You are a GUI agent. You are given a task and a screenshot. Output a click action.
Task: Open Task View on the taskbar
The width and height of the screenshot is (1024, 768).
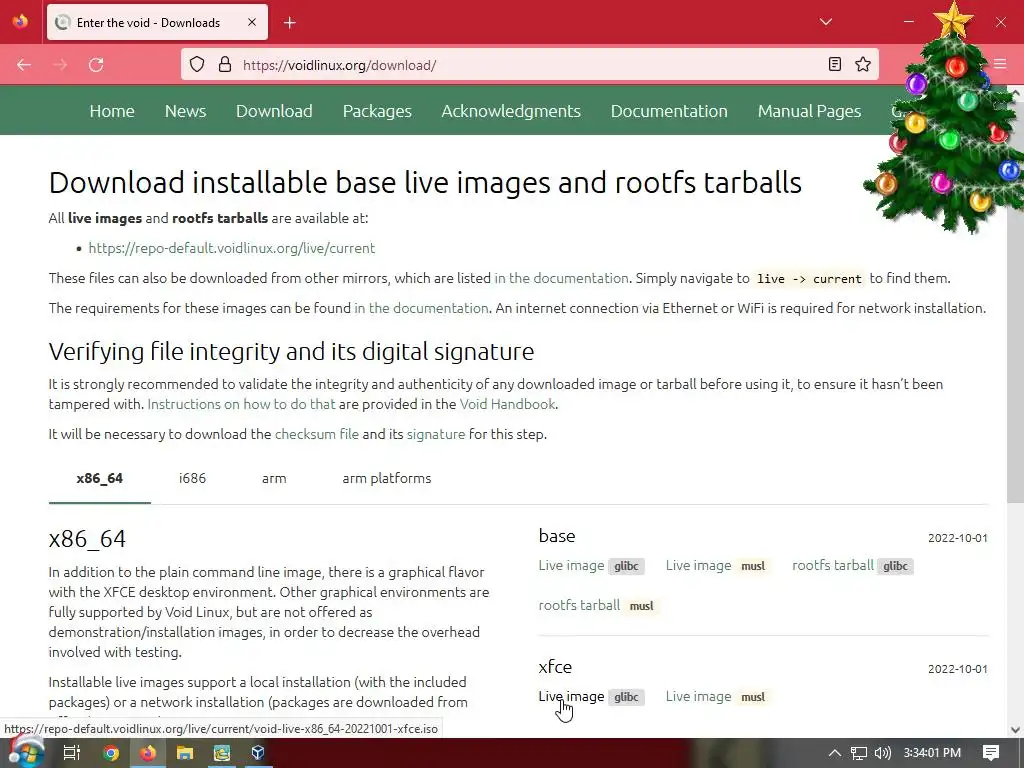tap(71, 753)
